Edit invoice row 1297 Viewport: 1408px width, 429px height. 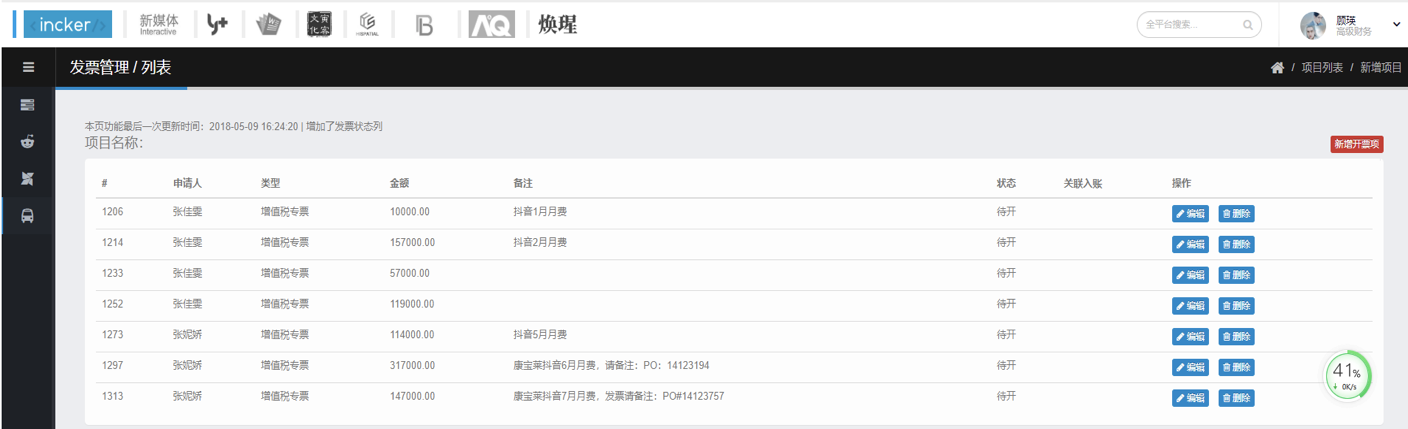click(x=1190, y=367)
